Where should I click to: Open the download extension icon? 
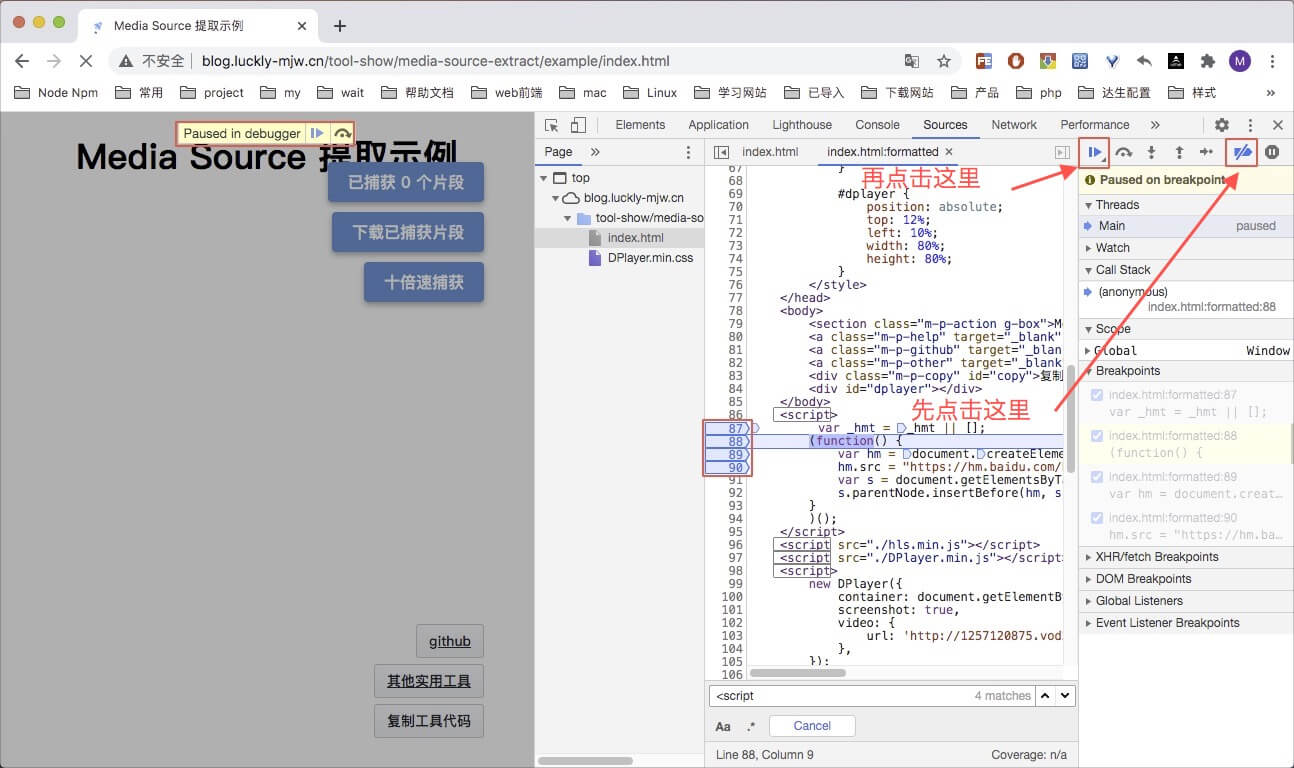1048,61
